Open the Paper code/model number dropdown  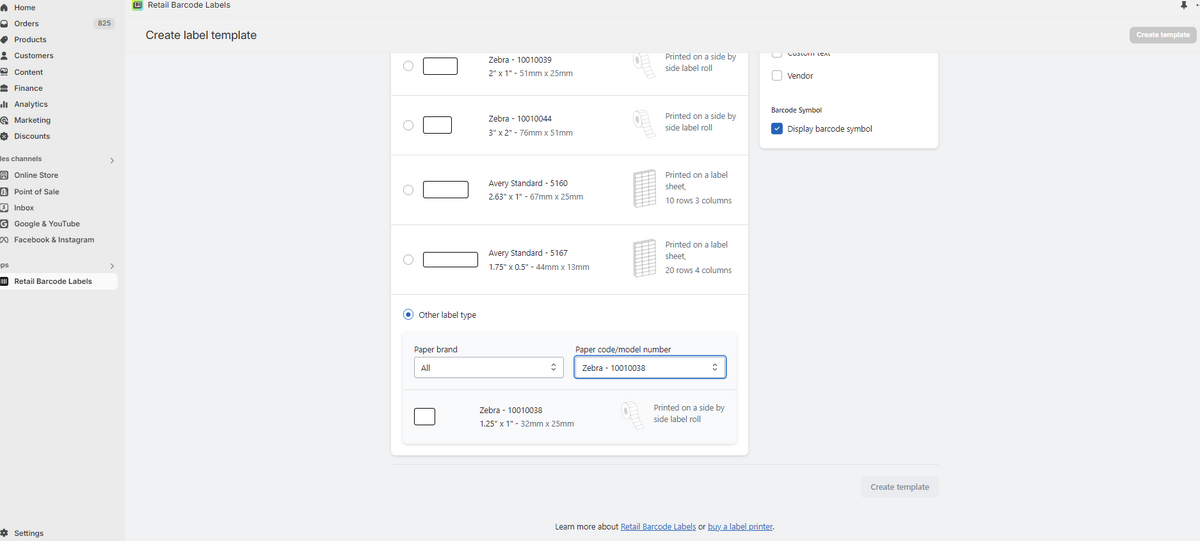point(650,368)
